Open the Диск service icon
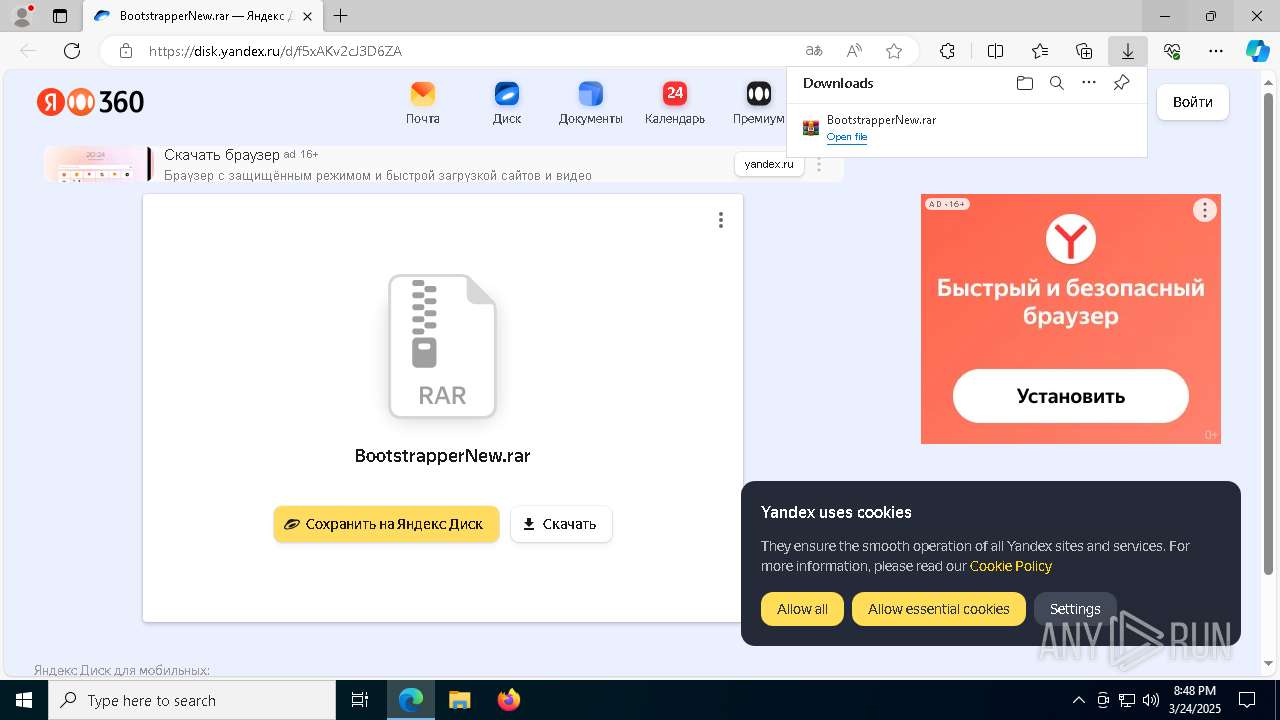Viewport: 1280px width, 720px height. point(507,104)
